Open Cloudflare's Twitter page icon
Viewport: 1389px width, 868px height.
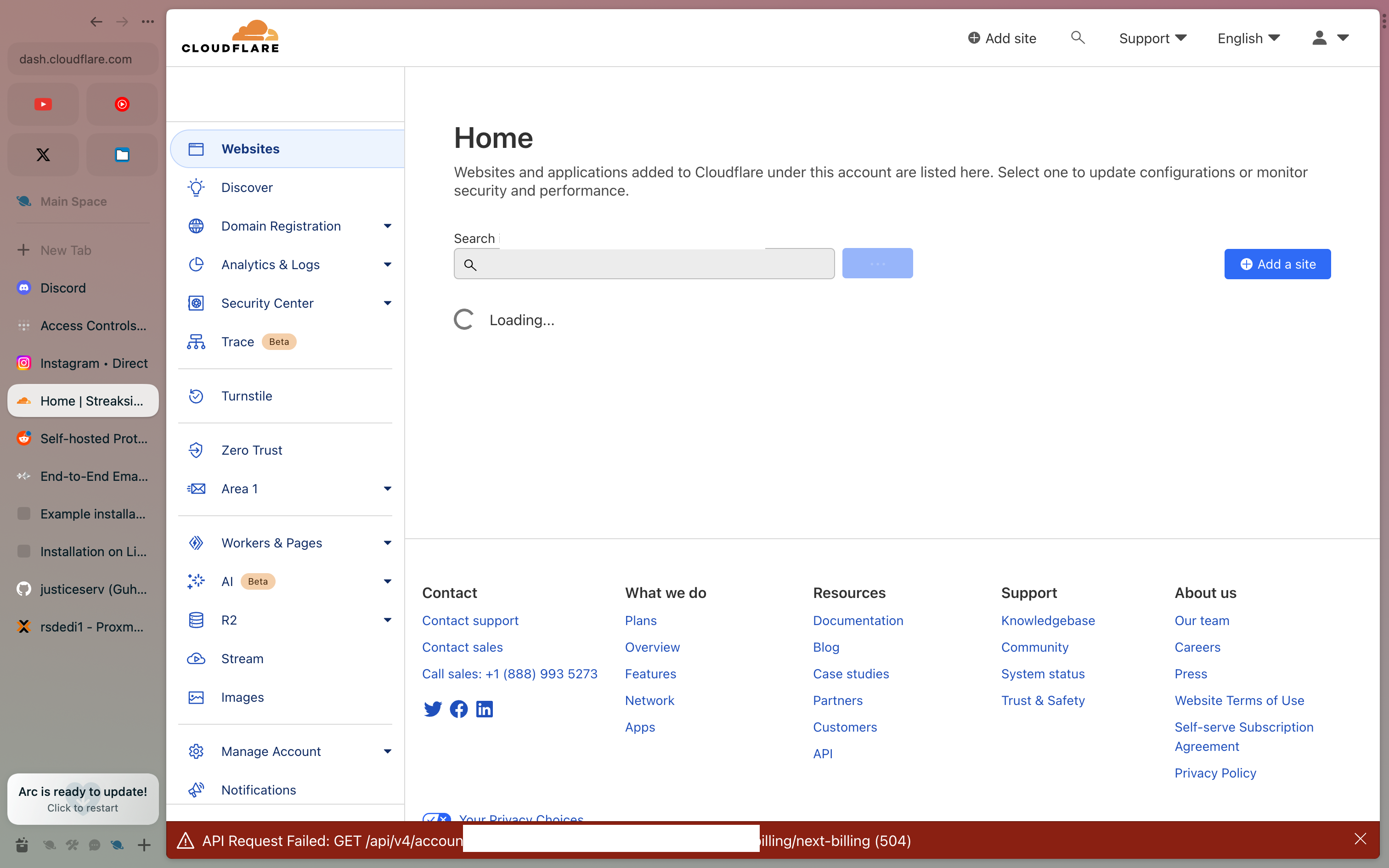pyautogui.click(x=433, y=709)
